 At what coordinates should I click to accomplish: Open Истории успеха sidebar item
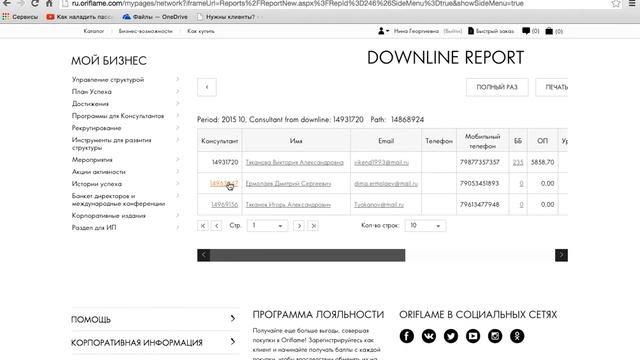(125, 184)
